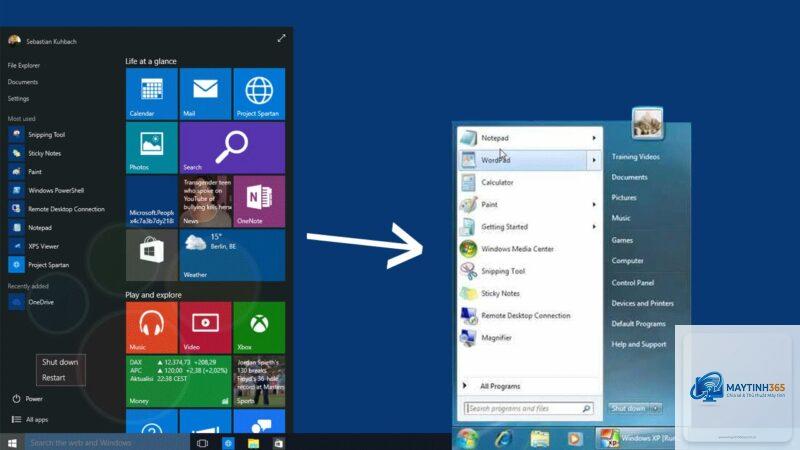
Task: Click Sebastian Kuhbach user account
Action: click(x=42, y=41)
